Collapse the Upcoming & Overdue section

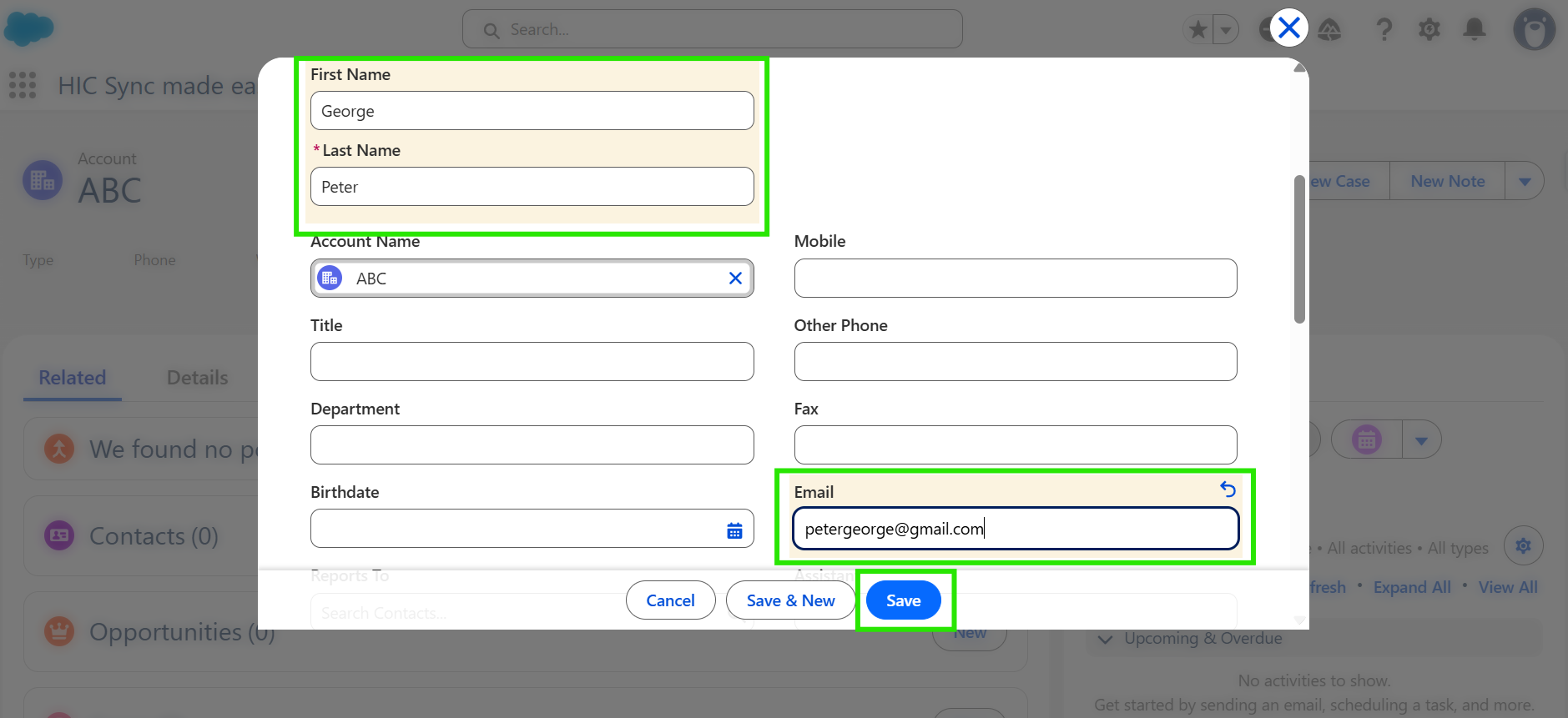pos(1106,639)
